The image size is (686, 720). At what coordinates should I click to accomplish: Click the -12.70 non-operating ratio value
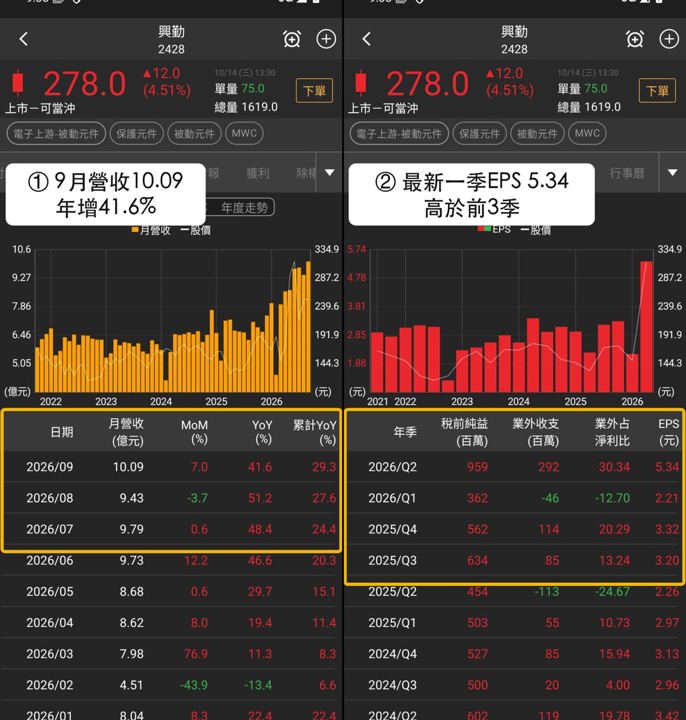click(613, 498)
